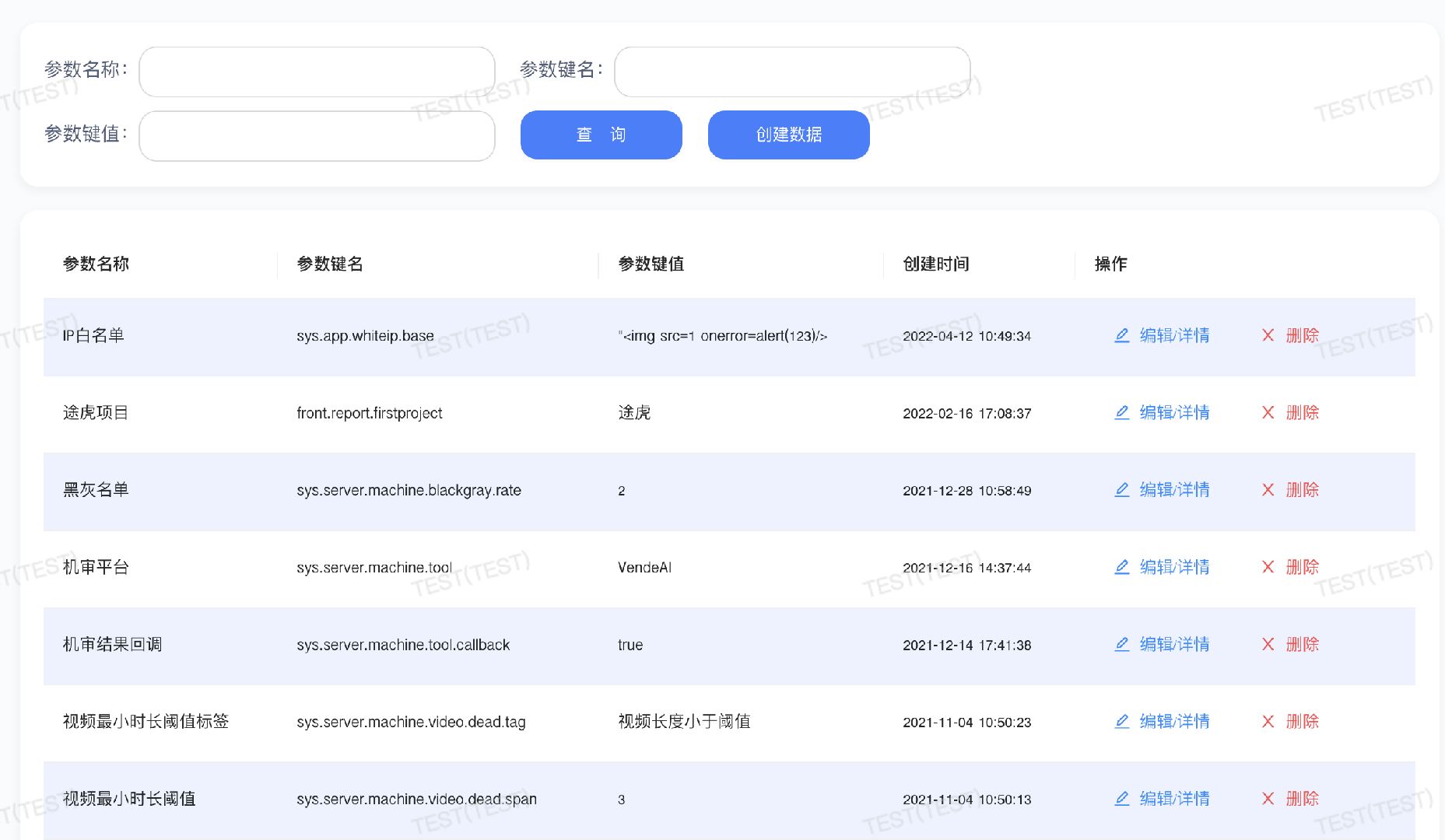Open 编辑/详情 for 途虎项目
The image size is (1445, 840).
[x=1174, y=412]
